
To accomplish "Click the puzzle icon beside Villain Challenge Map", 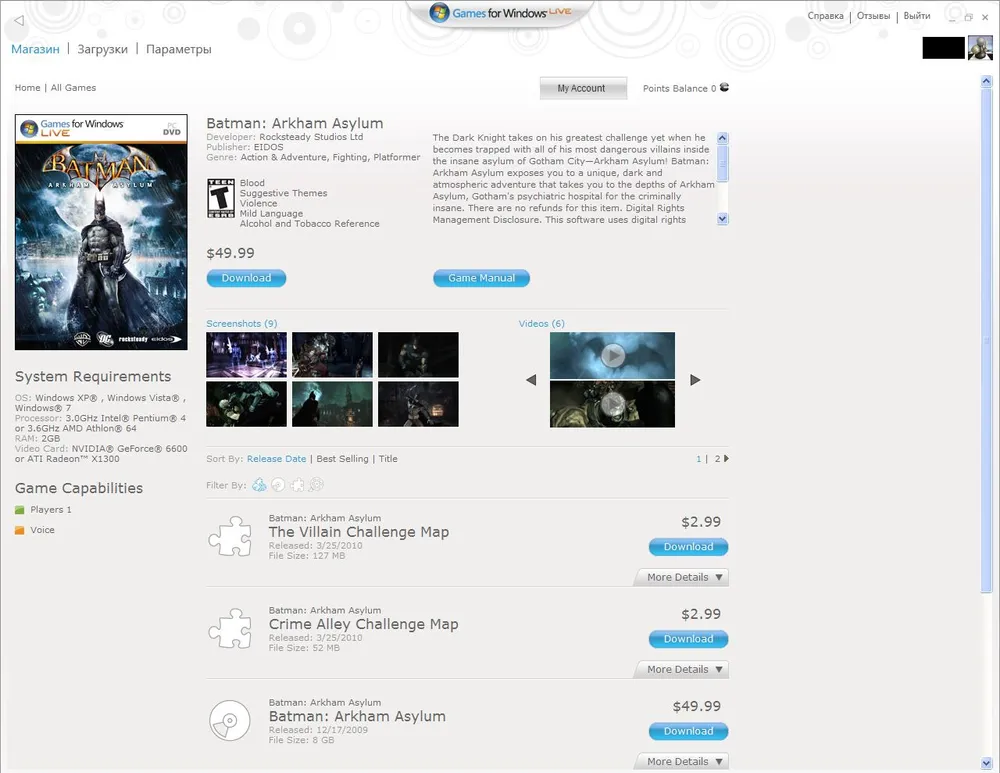I will tap(229, 536).
